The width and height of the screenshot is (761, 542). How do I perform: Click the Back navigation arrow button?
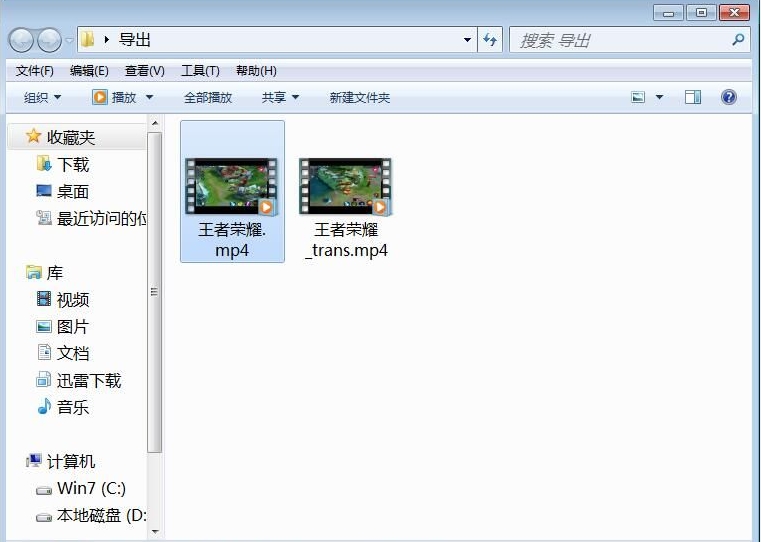(21, 40)
